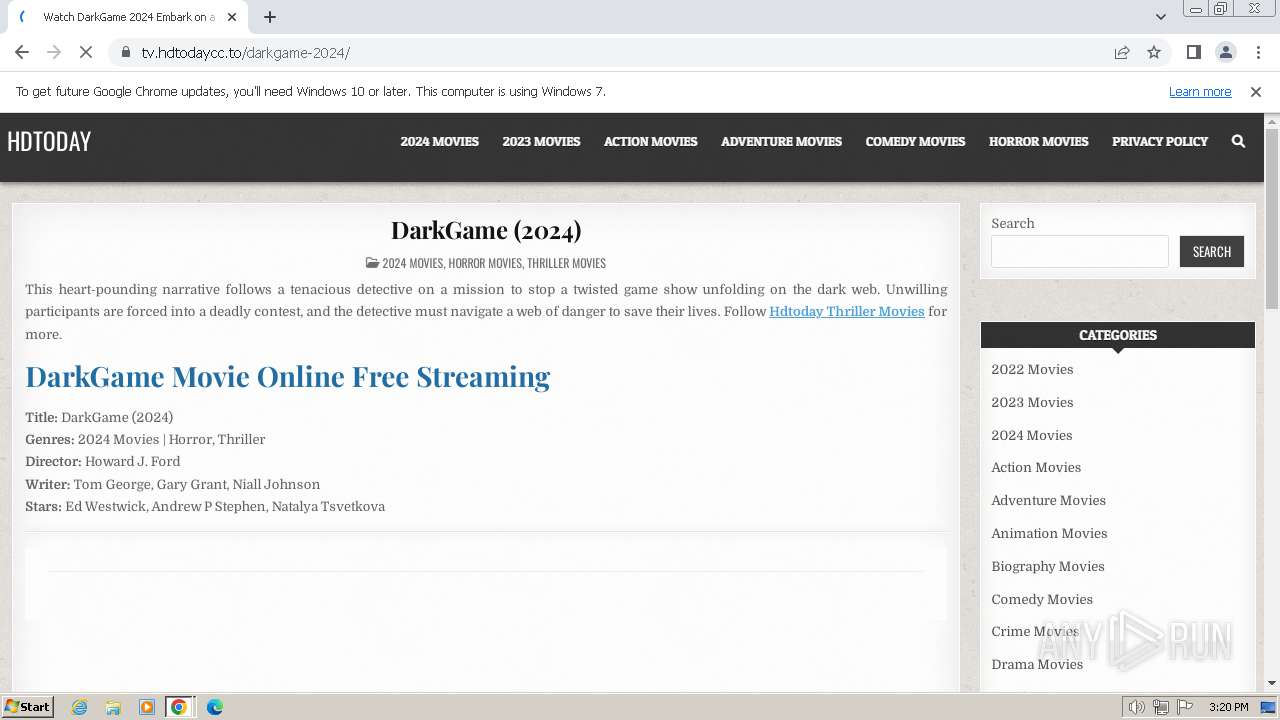The image size is (1280, 720).
Task: Click Show desktop button in taskbar
Action: pos(1268,707)
